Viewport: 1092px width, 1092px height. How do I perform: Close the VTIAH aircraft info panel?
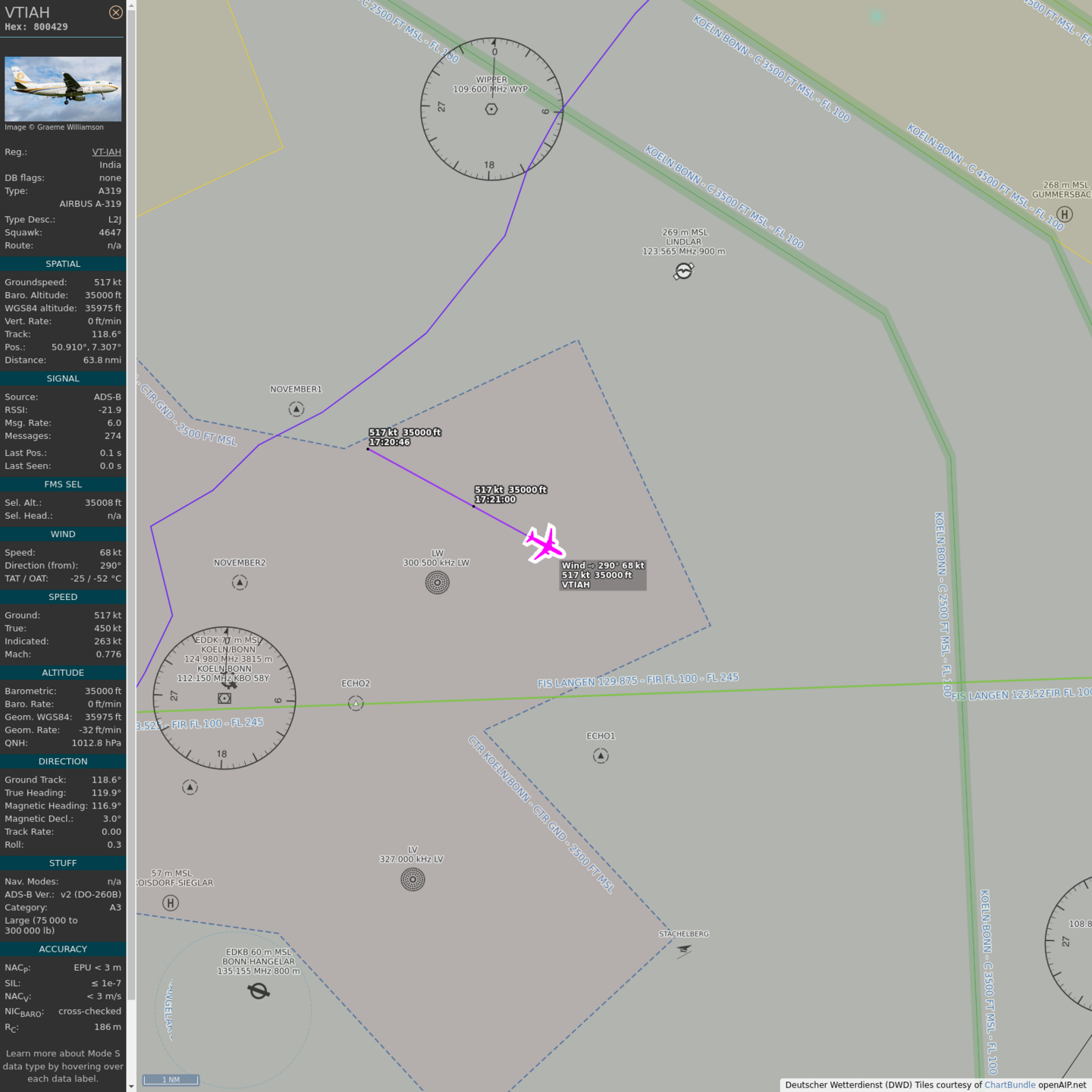115,12
